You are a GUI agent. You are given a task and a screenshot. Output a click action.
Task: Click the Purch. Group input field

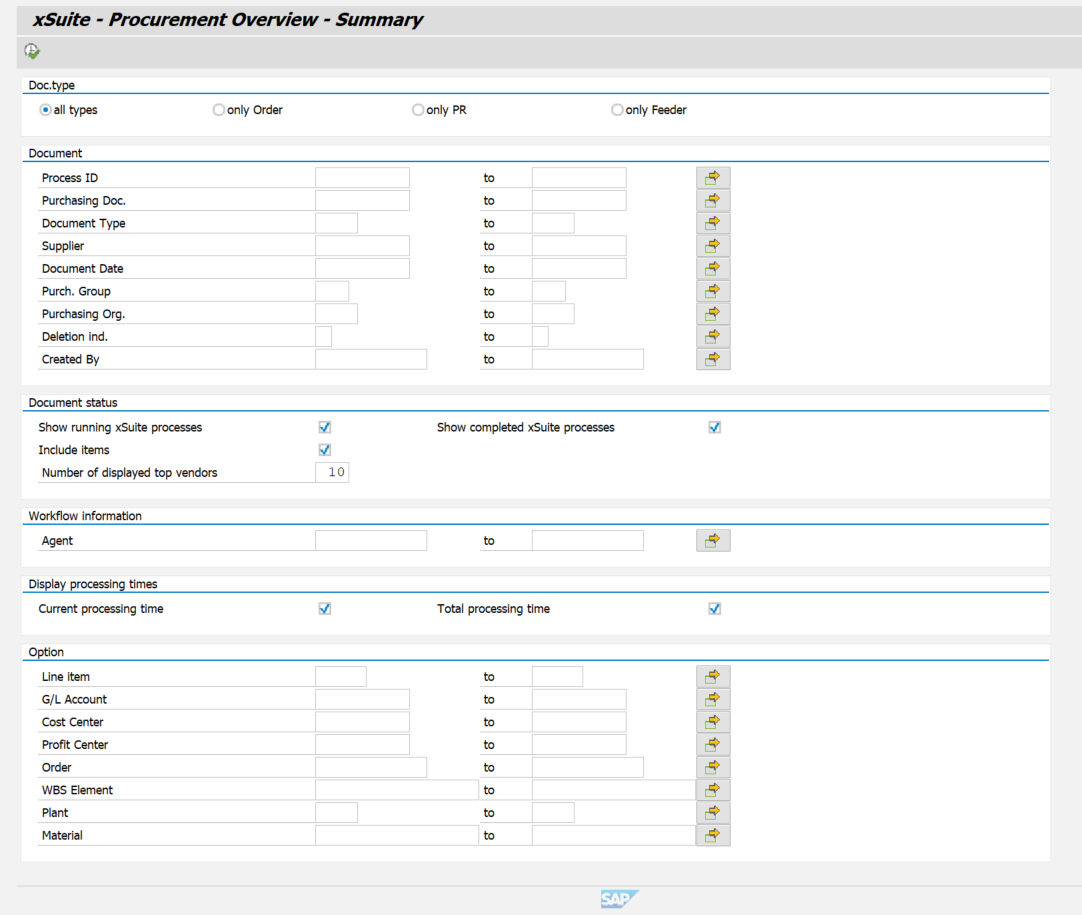click(x=332, y=291)
